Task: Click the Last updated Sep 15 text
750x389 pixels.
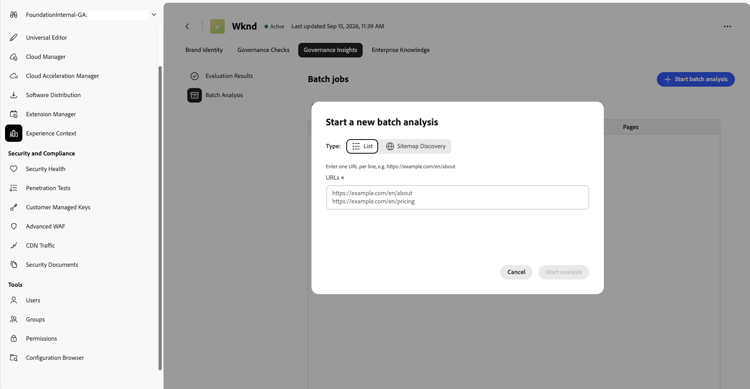Action: tap(338, 26)
